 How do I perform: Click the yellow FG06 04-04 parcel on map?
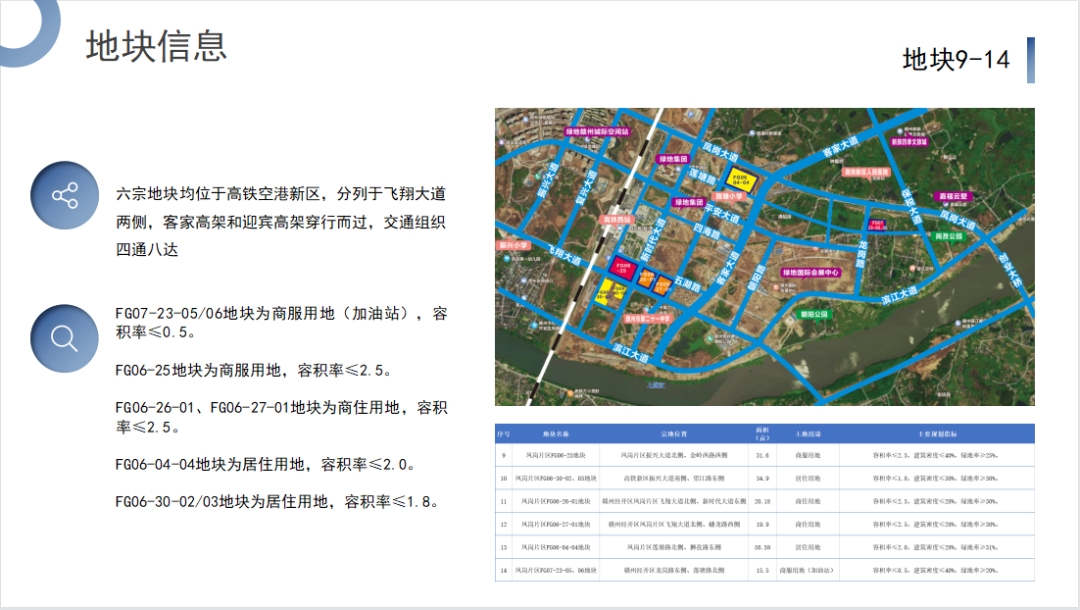coord(740,180)
